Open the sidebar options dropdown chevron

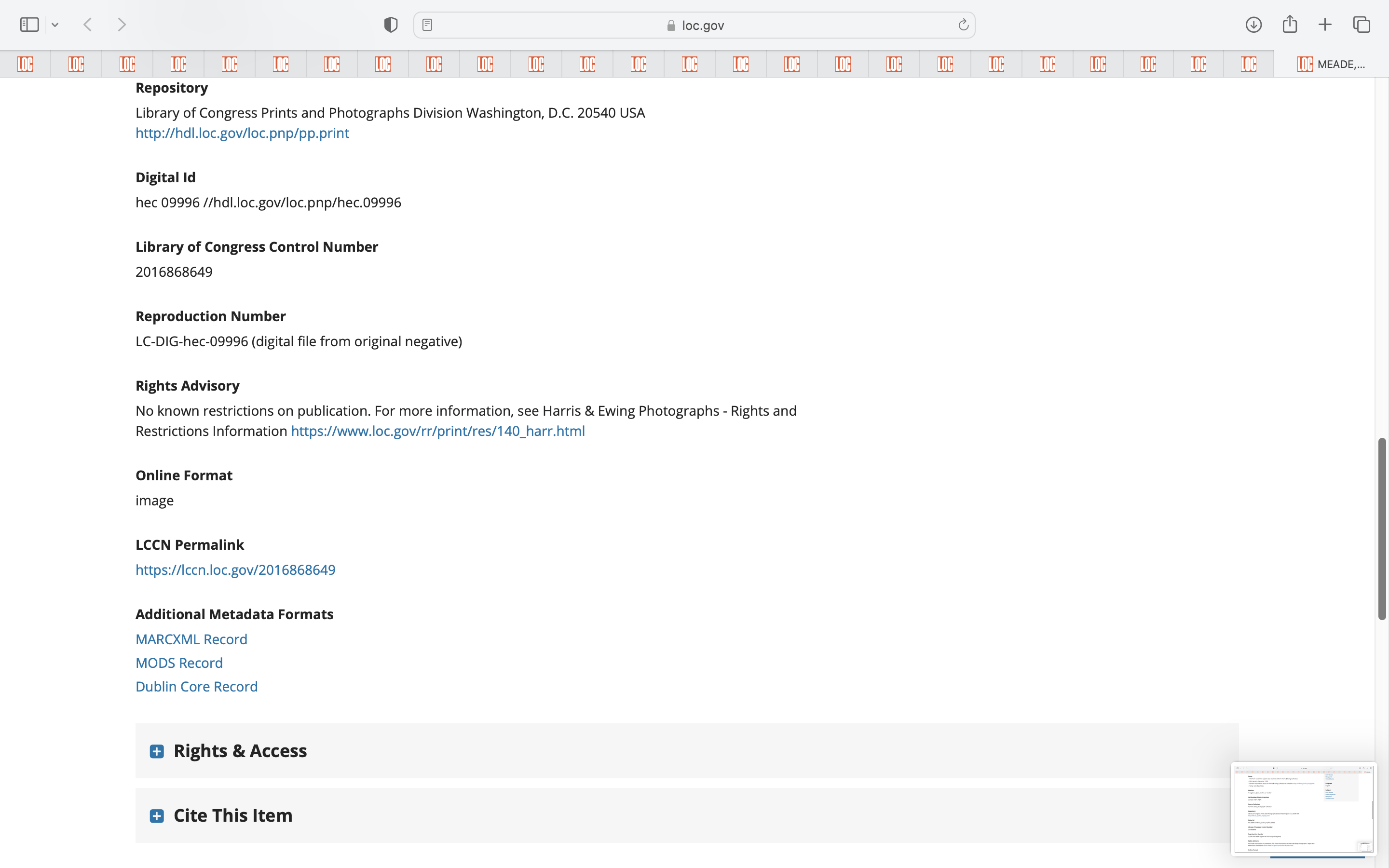coord(55,25)
